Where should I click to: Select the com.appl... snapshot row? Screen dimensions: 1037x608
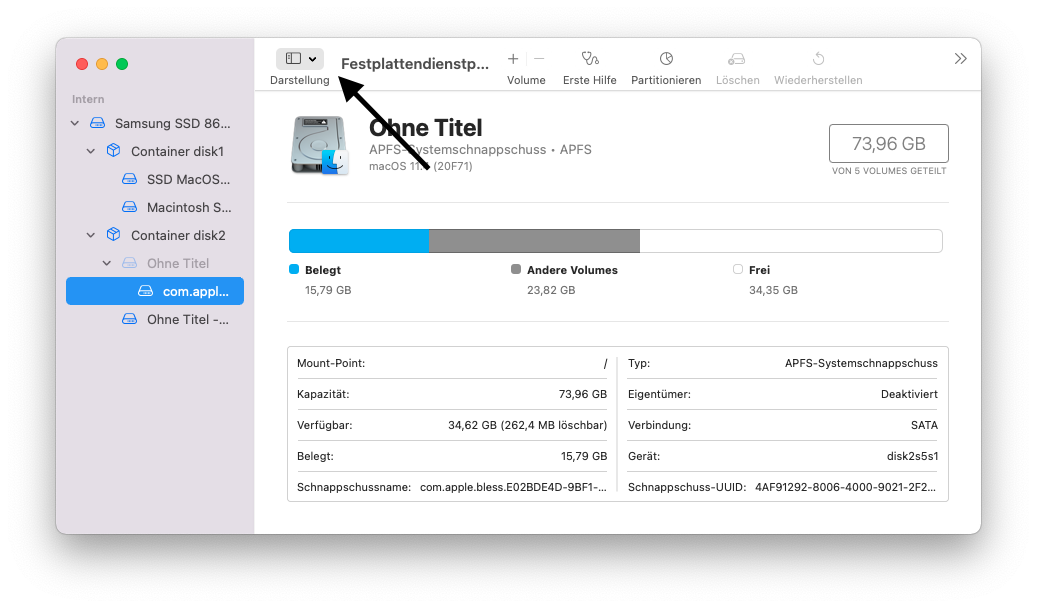(155, 291)
